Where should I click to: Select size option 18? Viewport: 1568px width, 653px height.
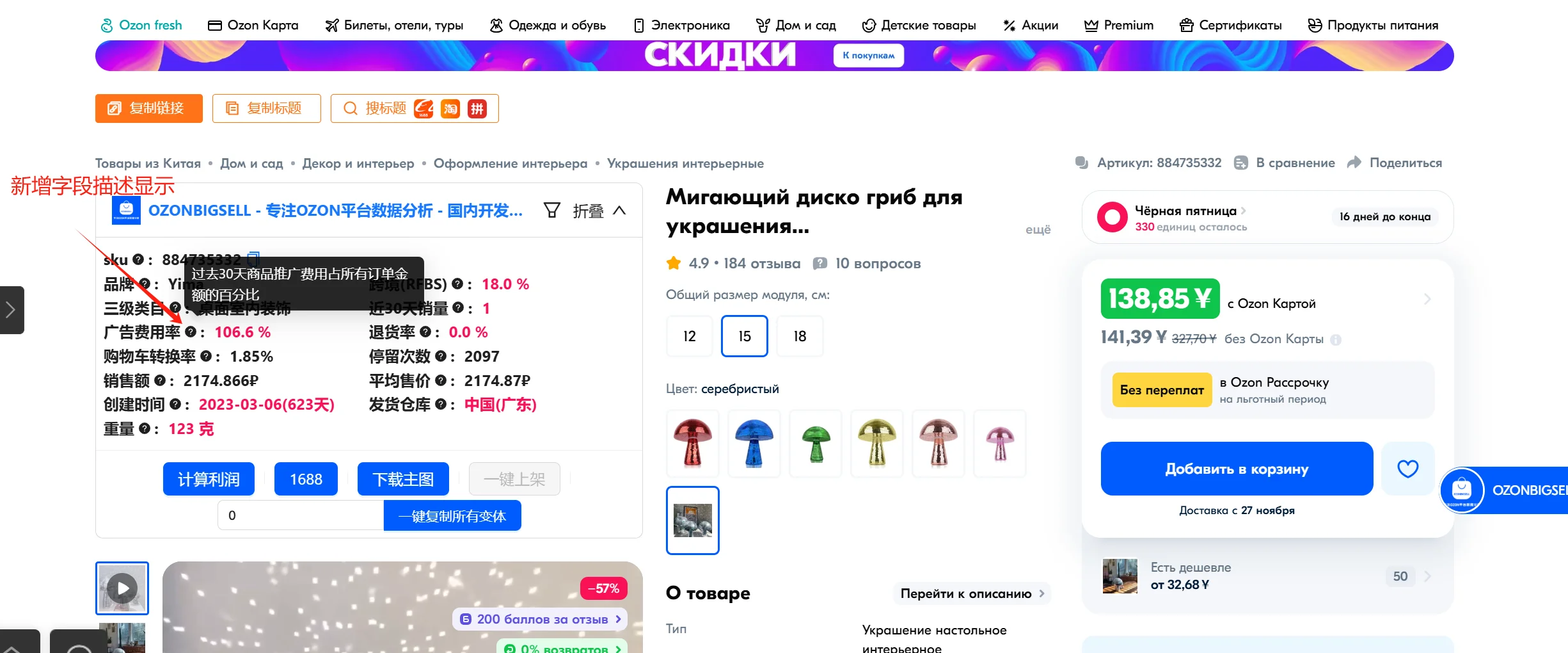800,336
